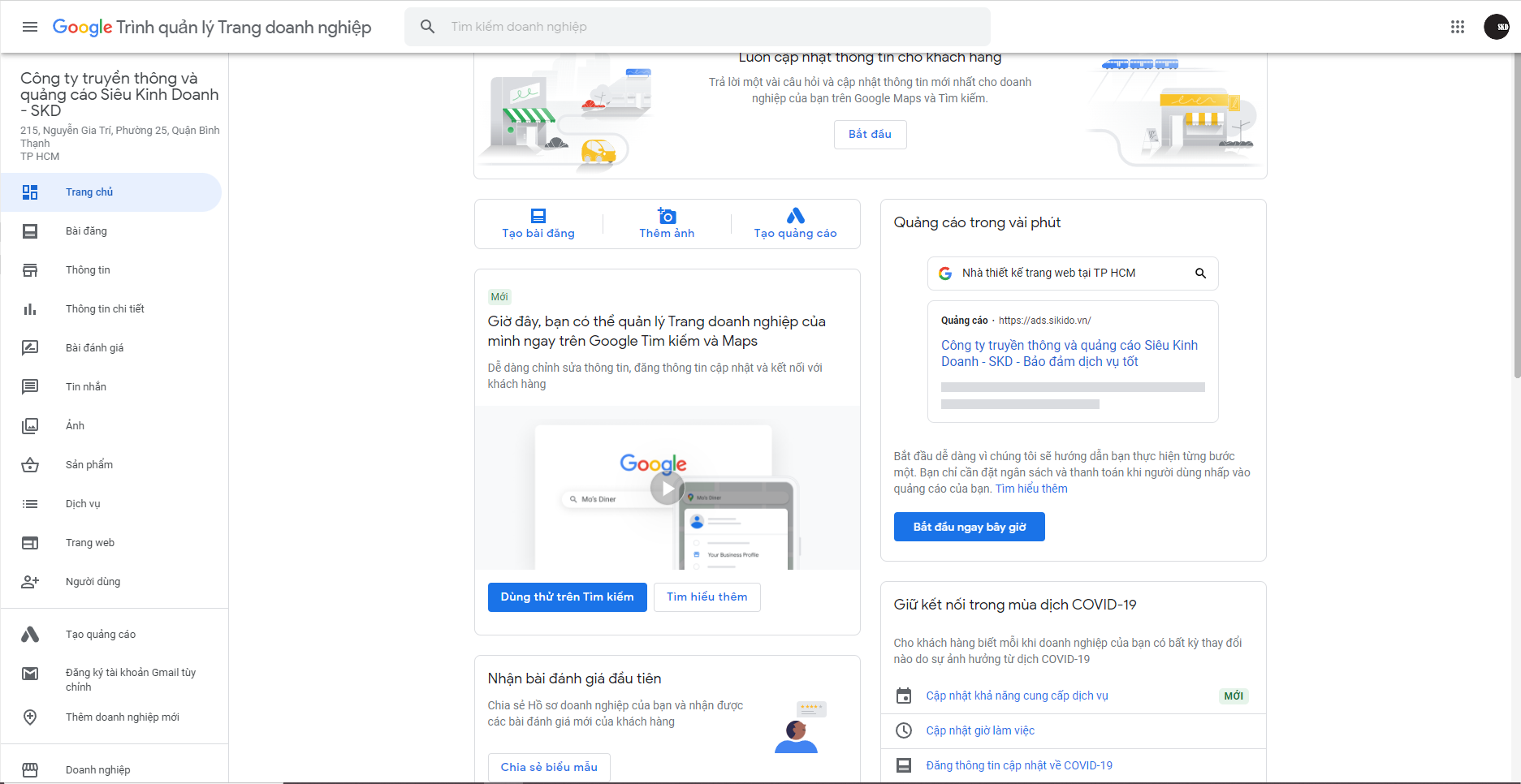
Task: Click the person illustration in review card
Action: click(x=797, y=737)
